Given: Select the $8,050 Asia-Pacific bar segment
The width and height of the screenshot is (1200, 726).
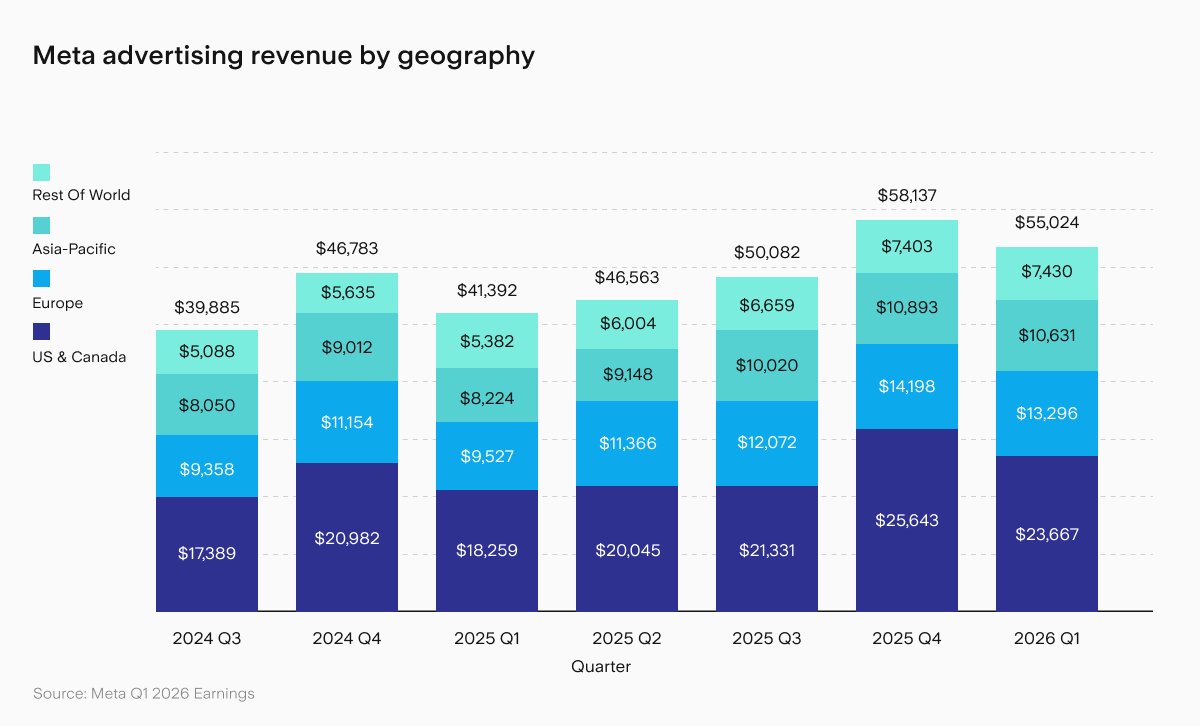Looking at the screenshot, I should (x=207, y=405).
